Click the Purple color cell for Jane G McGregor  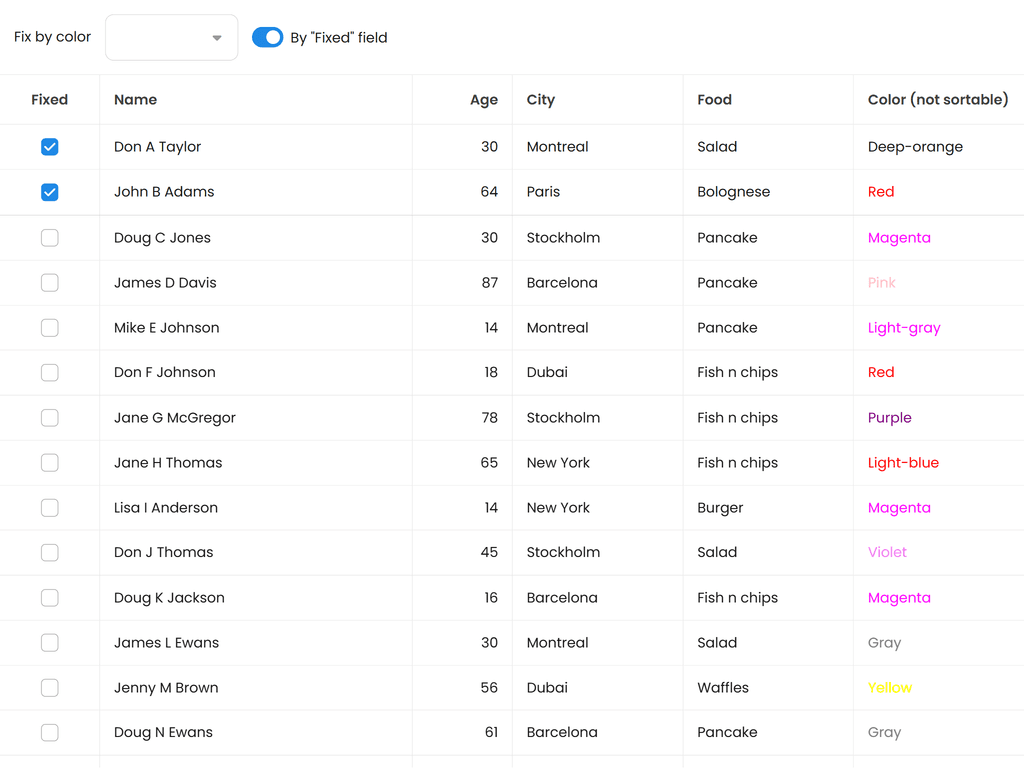click(x=889, y=418)
